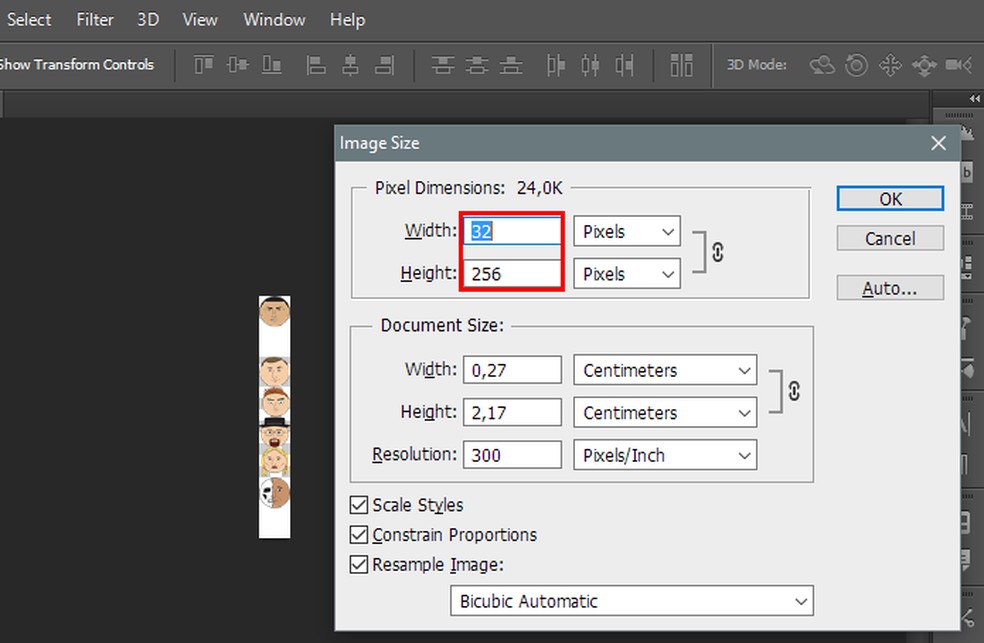This screenshot has width=984, height=643.
Task: Open the Filter menu
Action: coord(95,19)
